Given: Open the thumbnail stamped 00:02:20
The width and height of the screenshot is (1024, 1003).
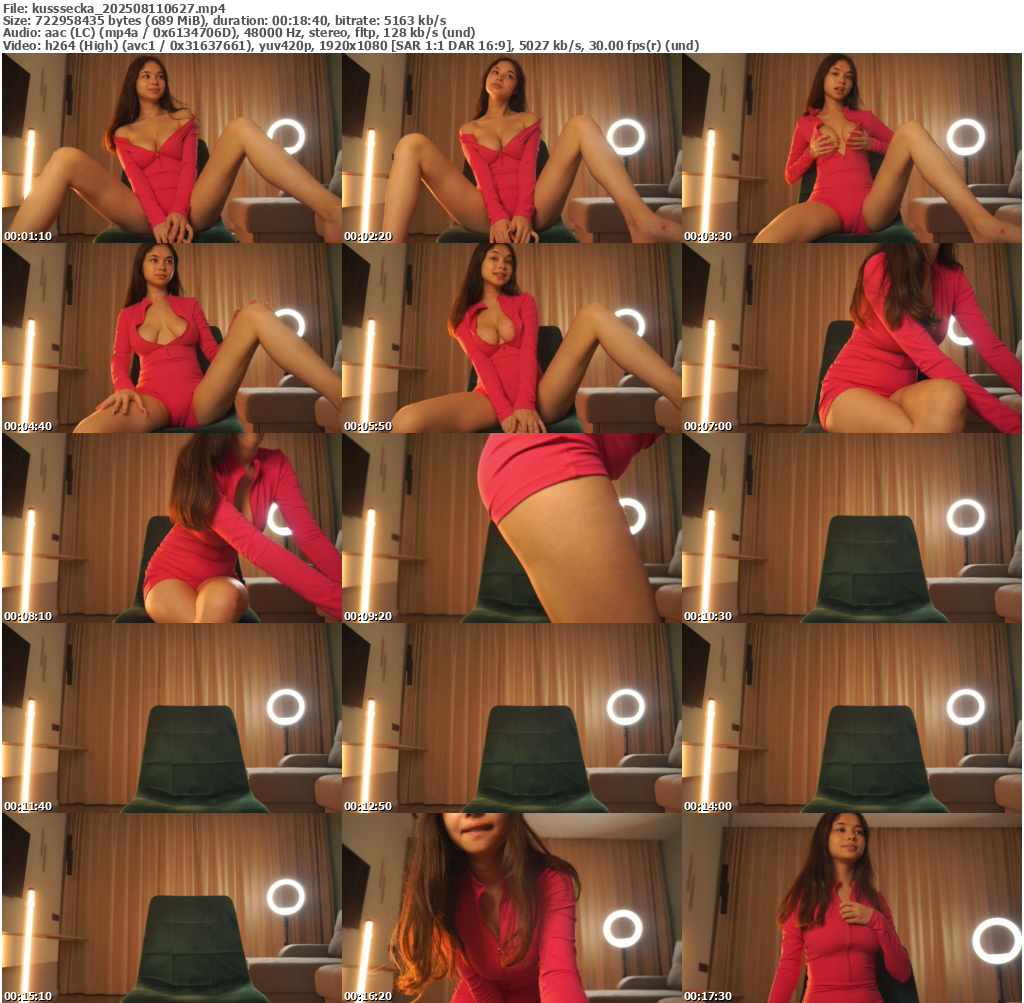Looking at the screenshot, I should (x=511, y=148).
